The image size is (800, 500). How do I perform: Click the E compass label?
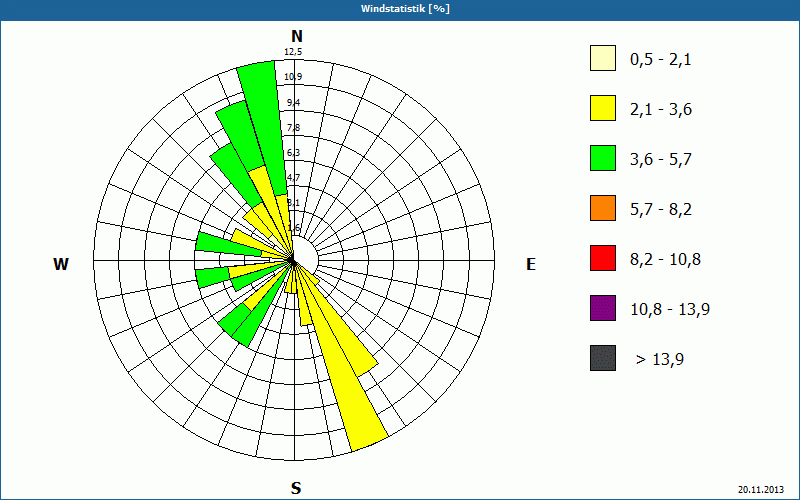pyautogui.click(x=531, y=264)
